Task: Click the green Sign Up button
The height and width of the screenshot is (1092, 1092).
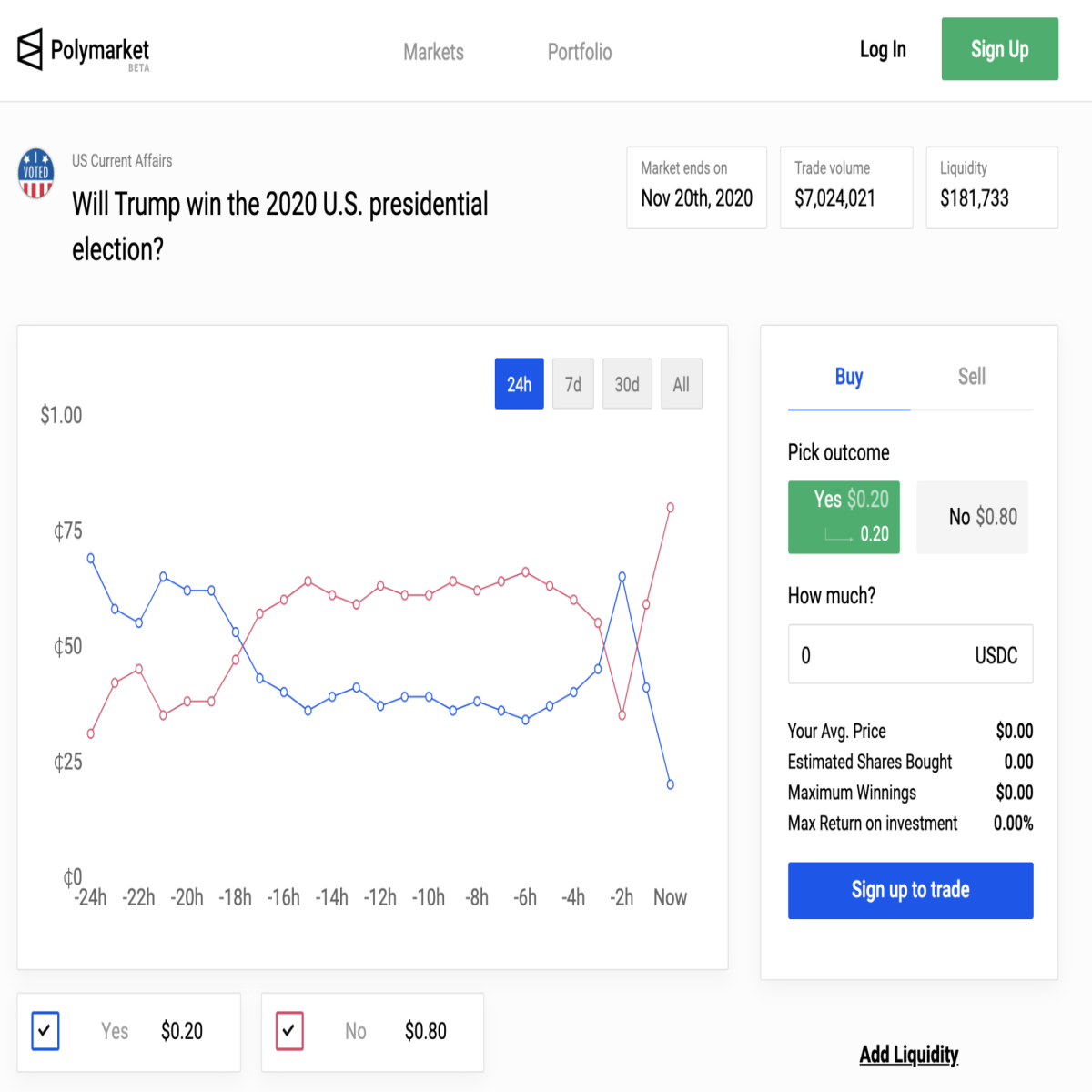Action: pyautogui.click(x=1000, y=49)
